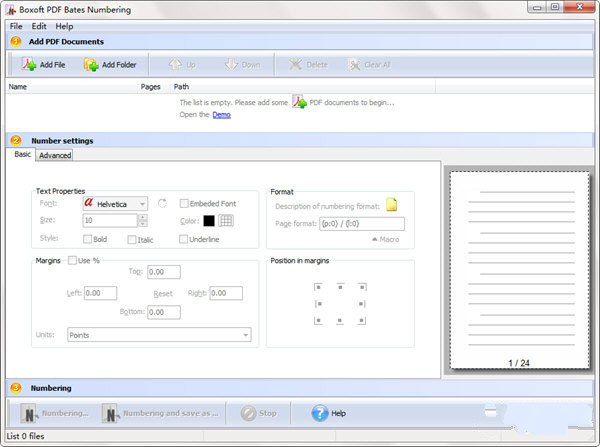This screenshot has height=447, width=600.
Task: Click the numbering format description note icon
Action: tap(392, 205)
